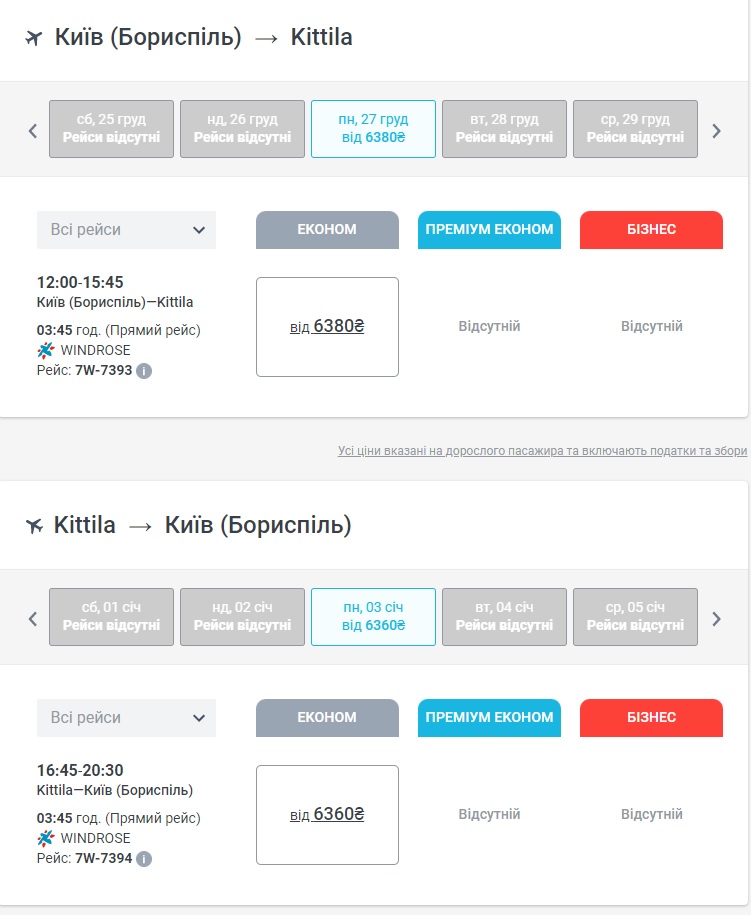Viewport: 751px width, 915px height.
Task: Show earlier dates for Kittila–Kyiv return
Action: [x=32, y=618]
